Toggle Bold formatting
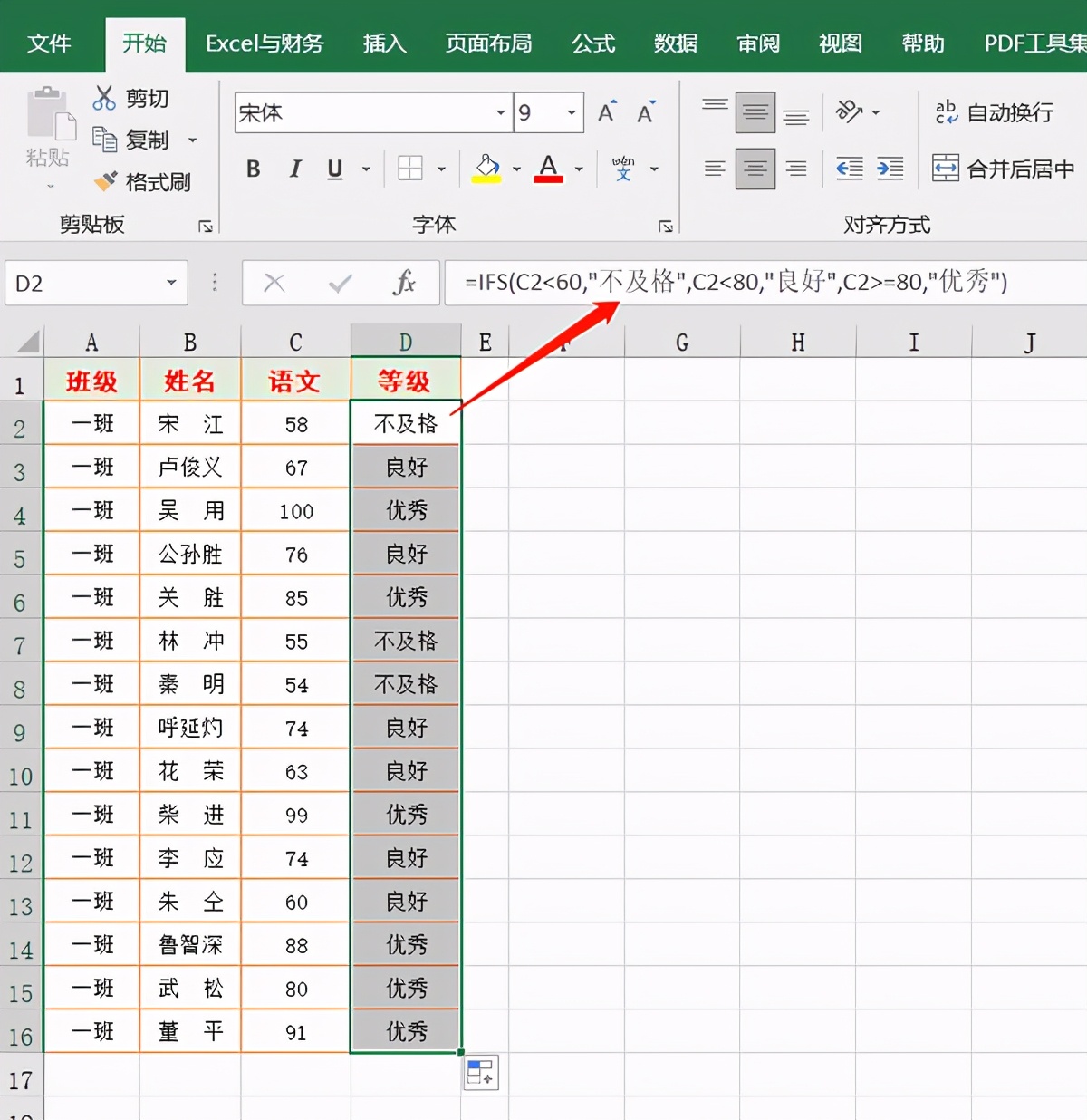 pos(254,169)
